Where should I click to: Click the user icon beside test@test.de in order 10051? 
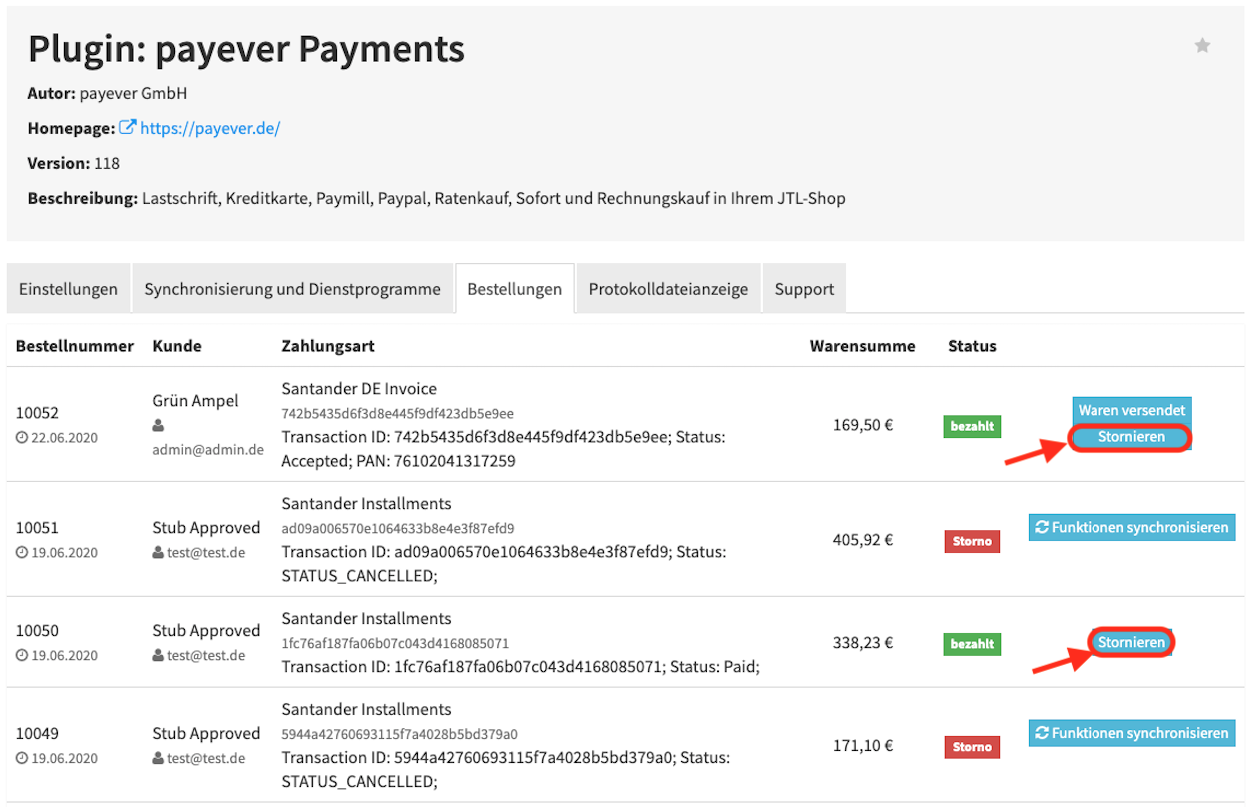pos(158,553)
